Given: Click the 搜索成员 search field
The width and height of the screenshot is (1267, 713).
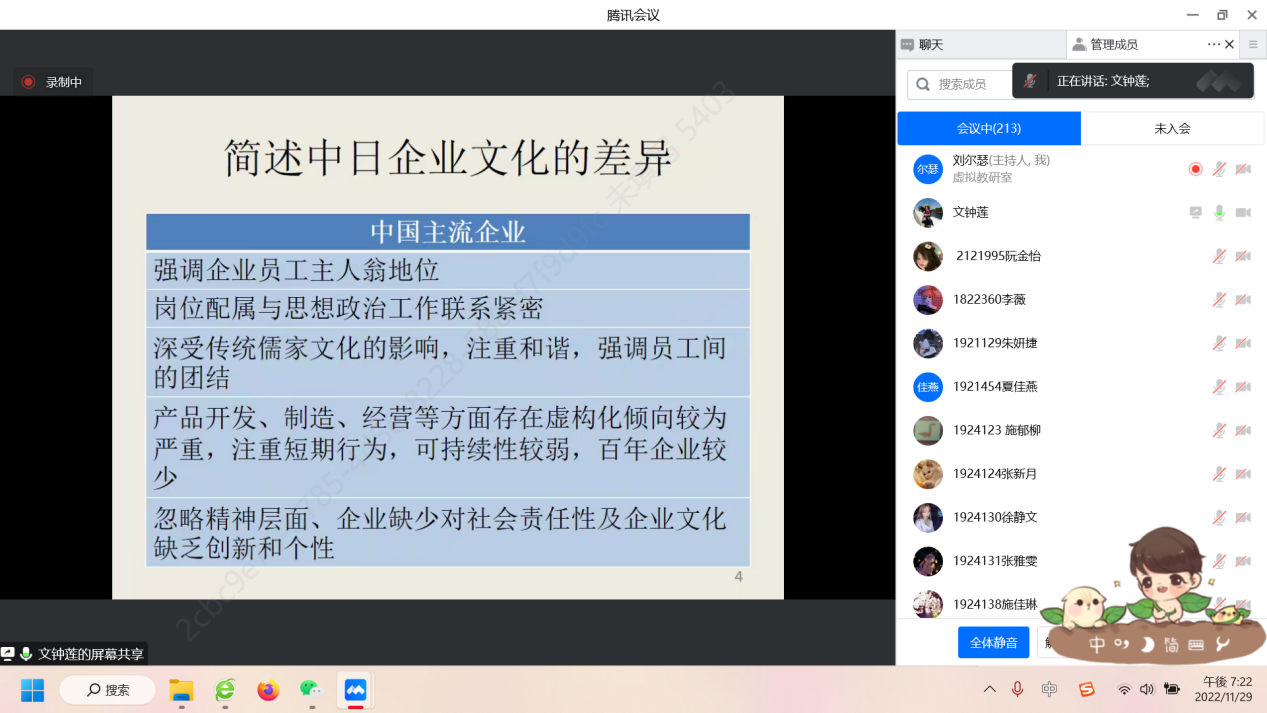Looking at the screenshot, I should click(x=965, y=84).
